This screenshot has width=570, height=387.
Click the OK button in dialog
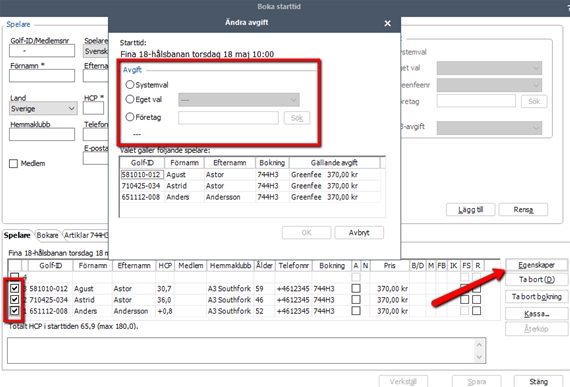coord(306,233)
